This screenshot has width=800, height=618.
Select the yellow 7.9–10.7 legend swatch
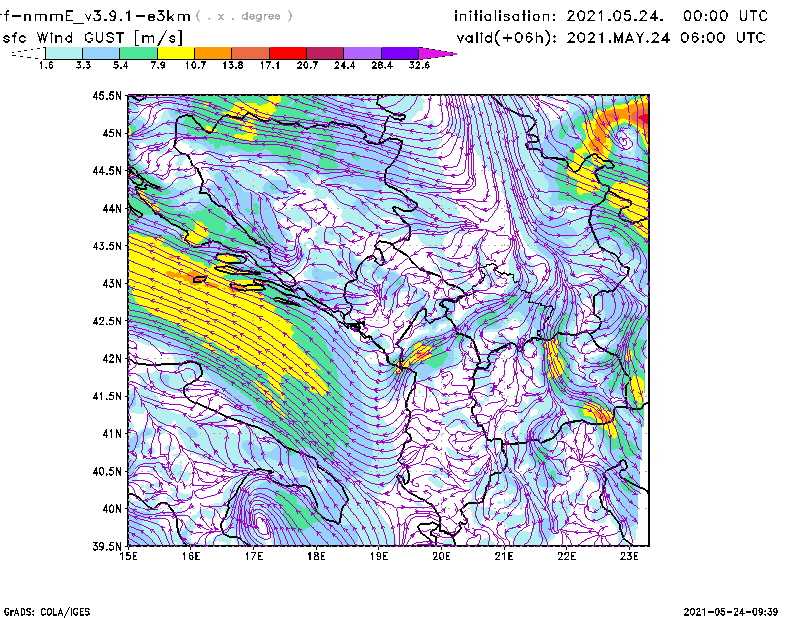(x=176, y=53)
